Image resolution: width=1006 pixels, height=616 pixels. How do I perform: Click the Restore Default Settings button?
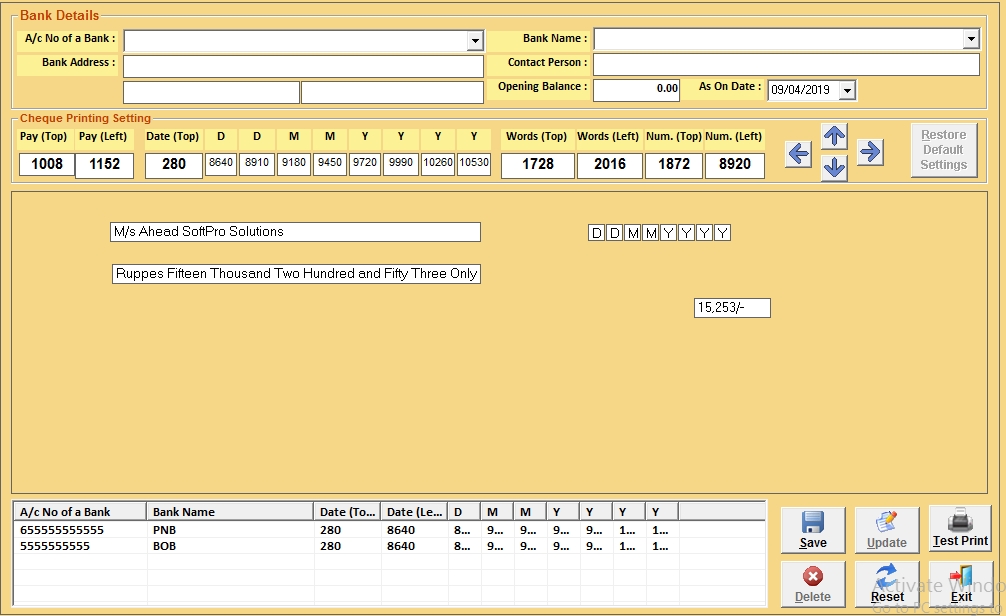click(x=943, y=150)
